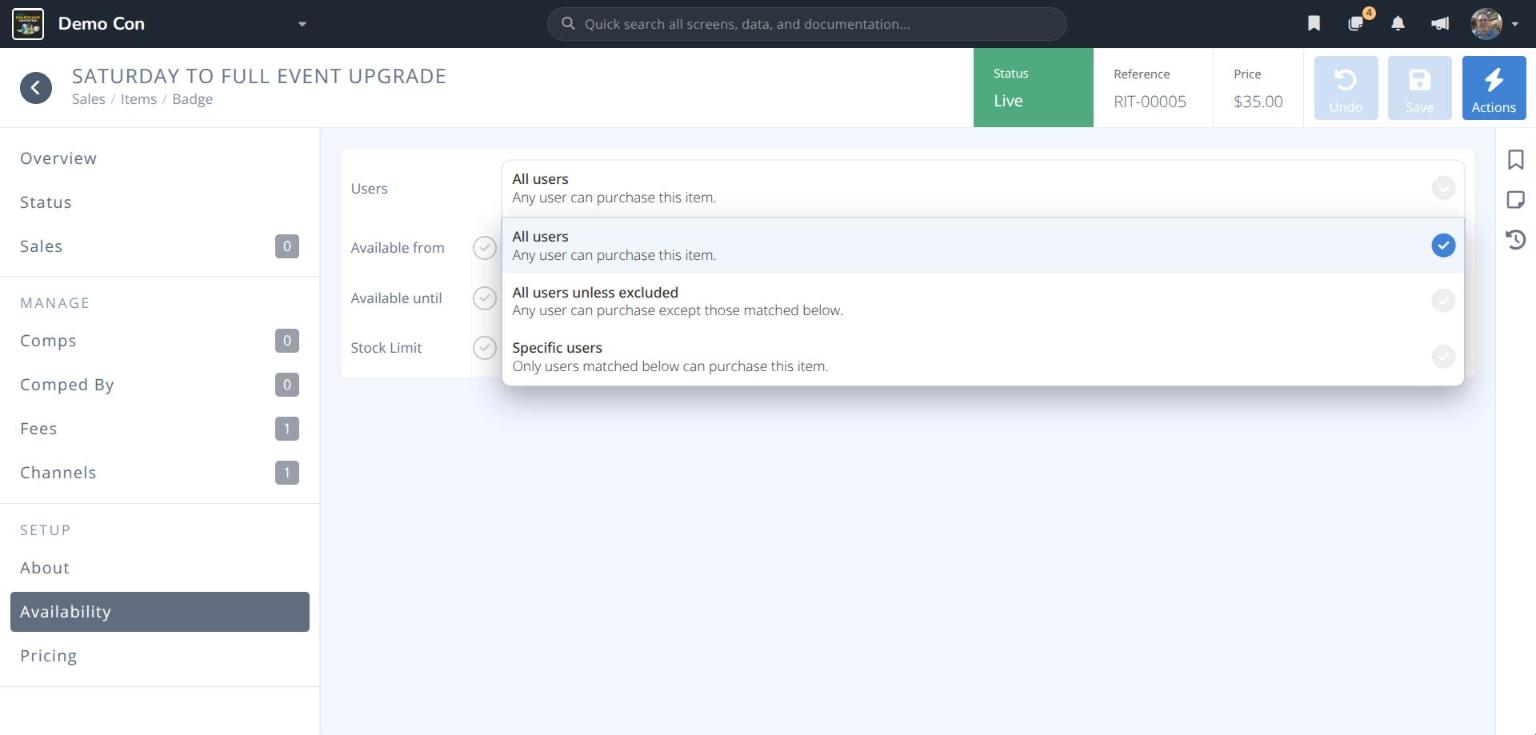Select the 'Specific users' option
Screen dimensions: 1536x735
click(983, 357)
